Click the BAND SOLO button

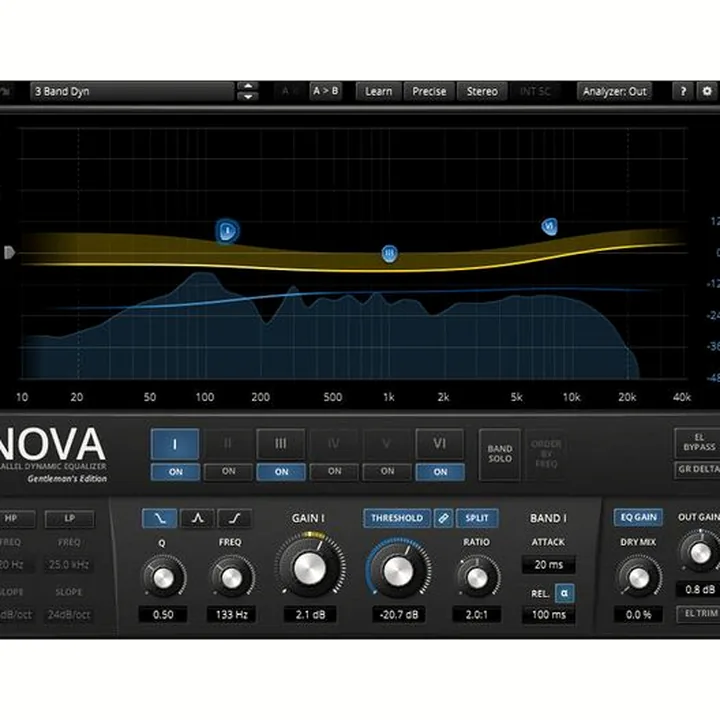[x=500, y=454]
